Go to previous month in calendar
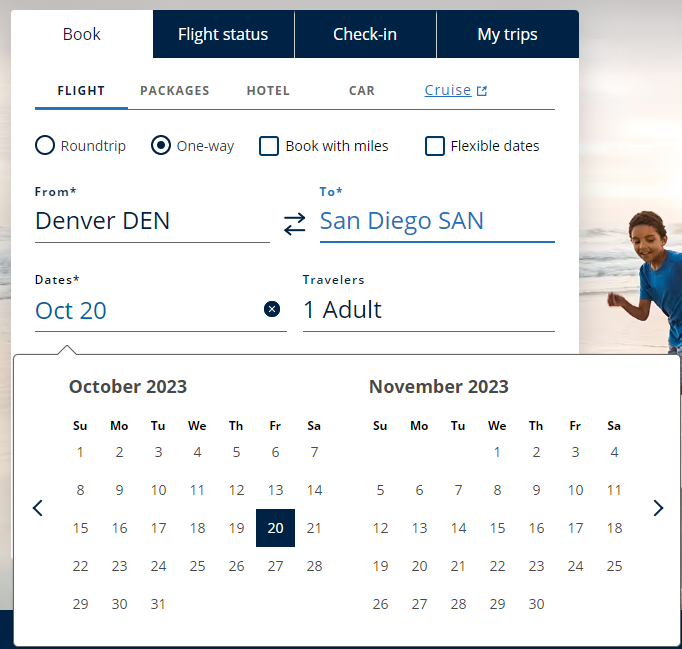The height and width of the screenshot is (649, 682). tap(38, 508)
